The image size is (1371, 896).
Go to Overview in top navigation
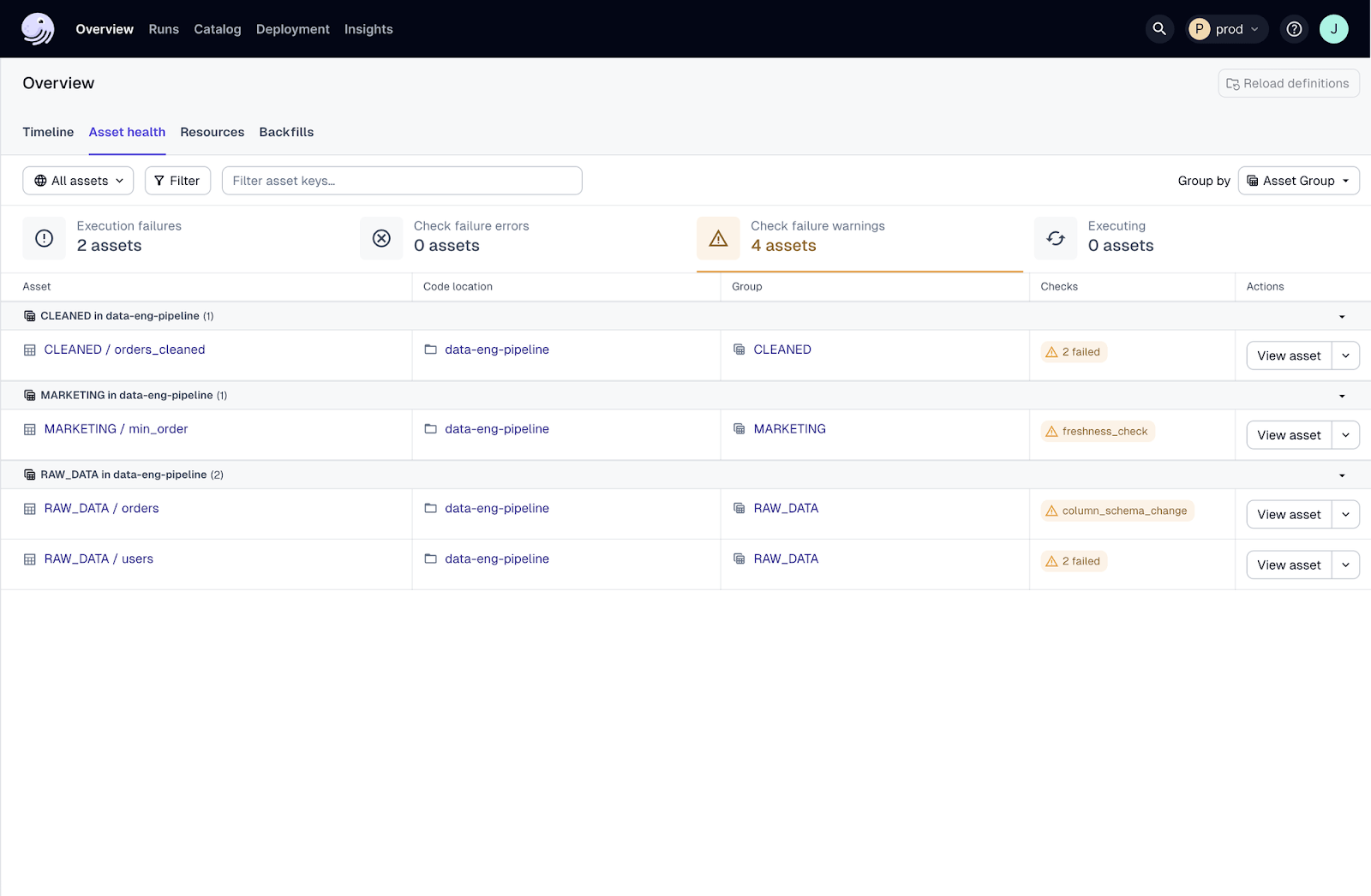105,29
